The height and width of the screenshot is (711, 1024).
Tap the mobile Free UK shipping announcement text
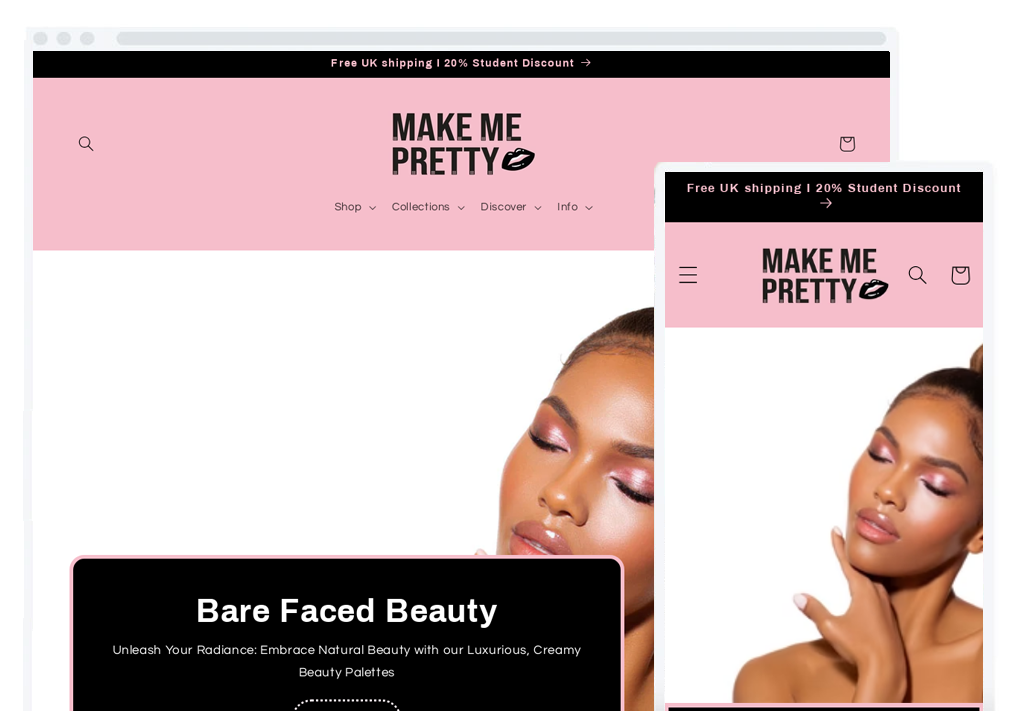tap(823, 188)
